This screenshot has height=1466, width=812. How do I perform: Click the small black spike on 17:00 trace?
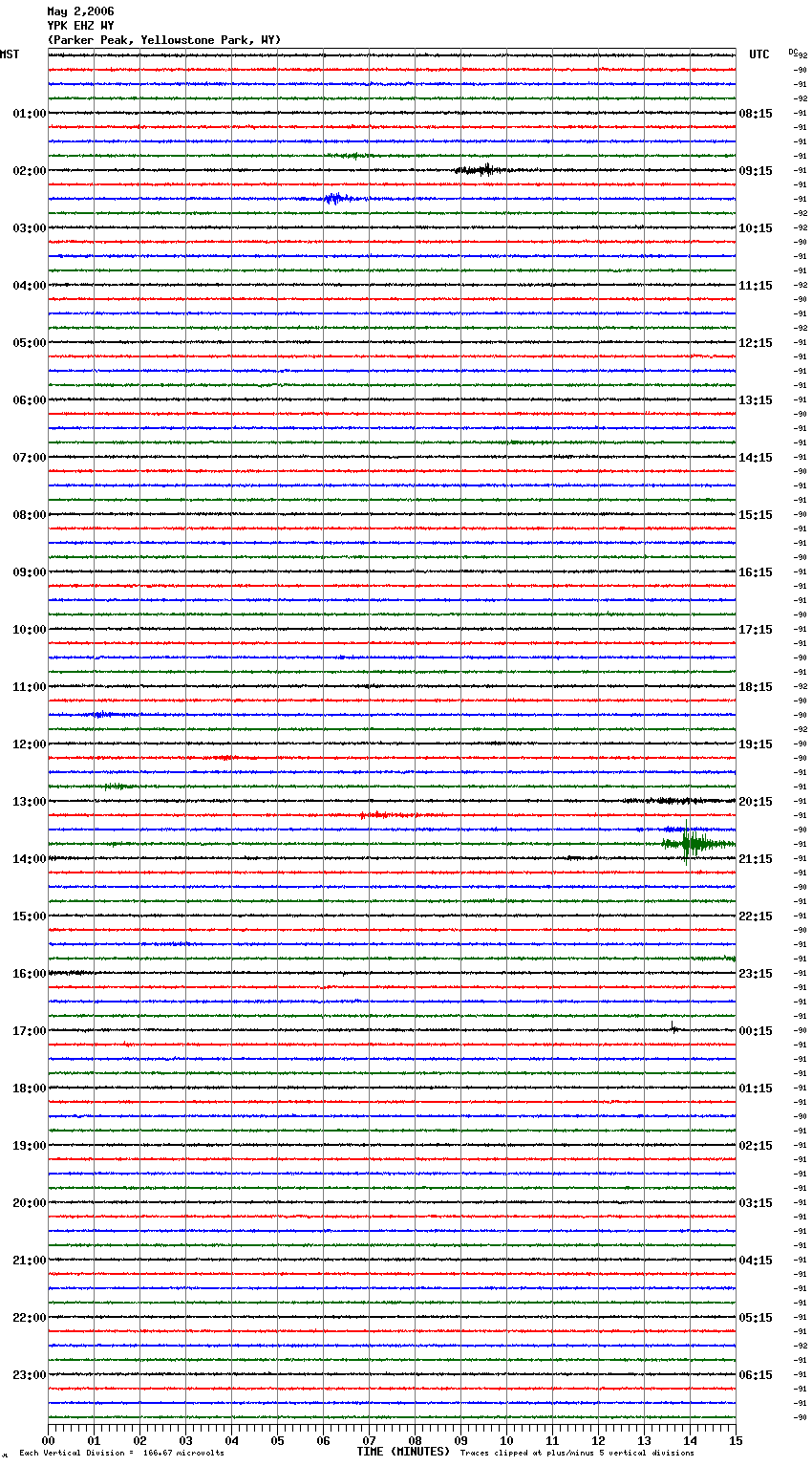[x=673, y=1028]
